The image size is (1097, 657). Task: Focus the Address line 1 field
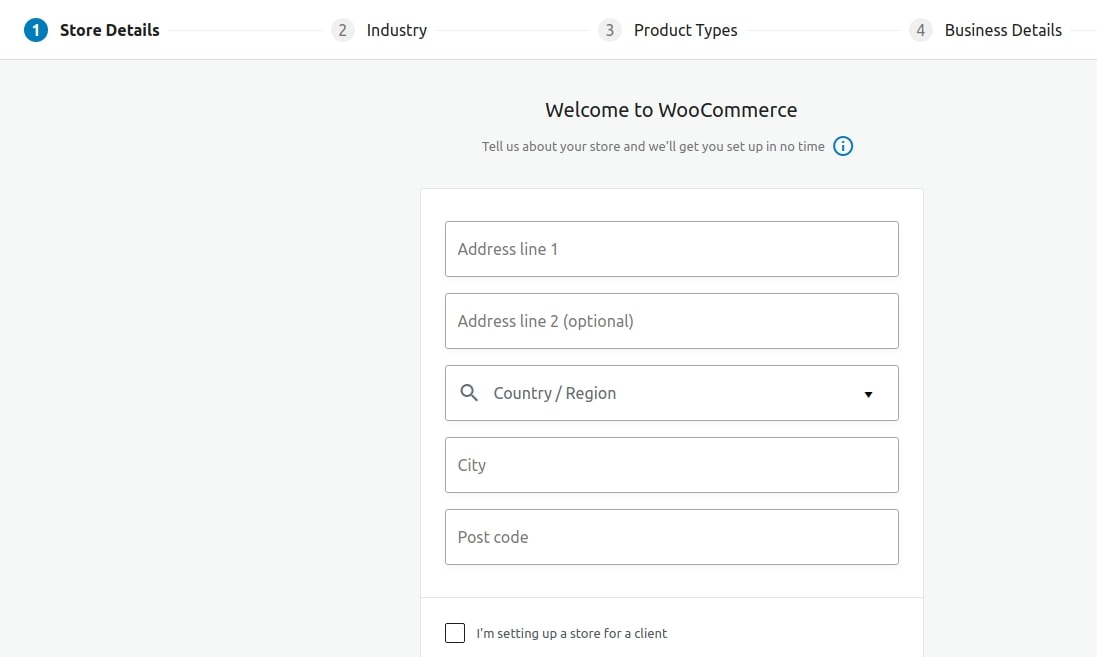672,249
